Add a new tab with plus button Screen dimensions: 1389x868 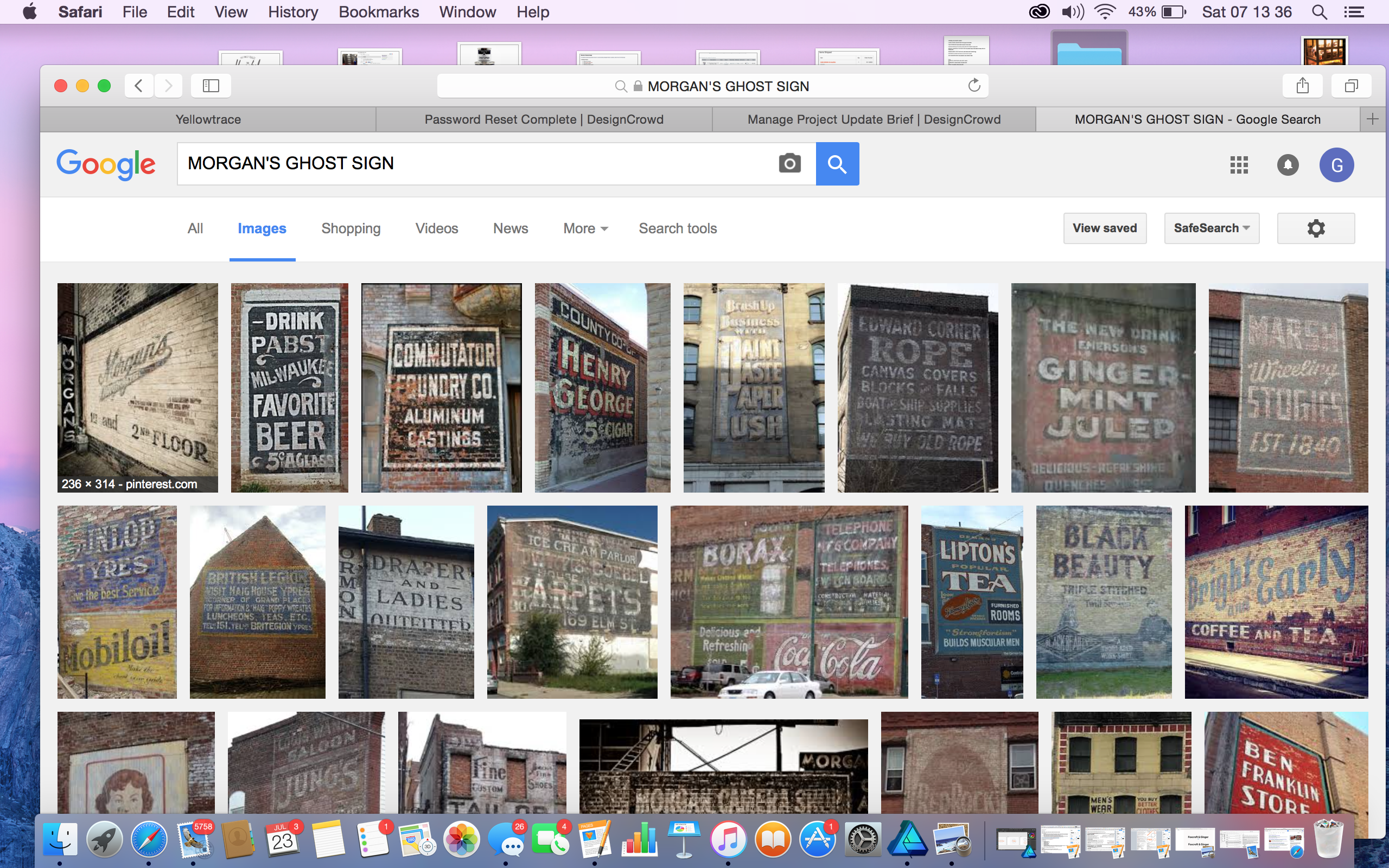[1372, 119]
